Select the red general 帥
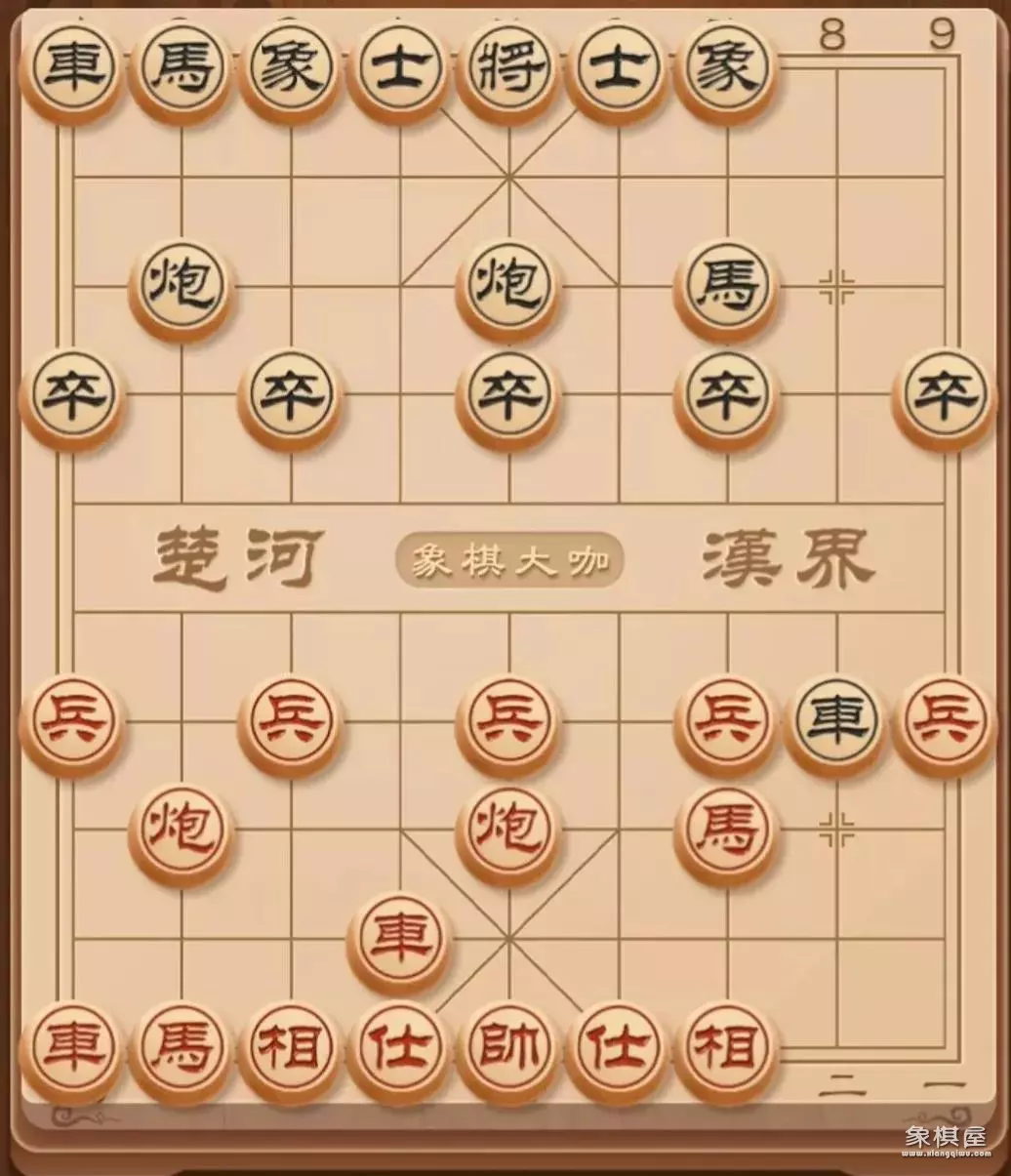 coord(507,1051)
